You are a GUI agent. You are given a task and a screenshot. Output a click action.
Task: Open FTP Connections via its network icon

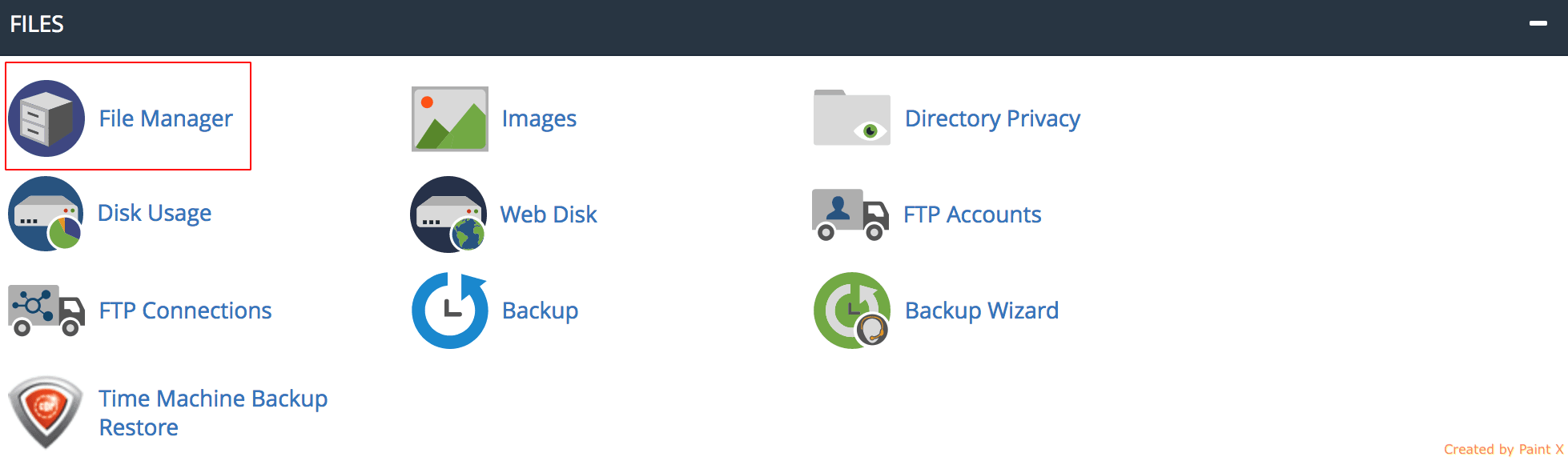pyautogui.click(x=46, y=311)
